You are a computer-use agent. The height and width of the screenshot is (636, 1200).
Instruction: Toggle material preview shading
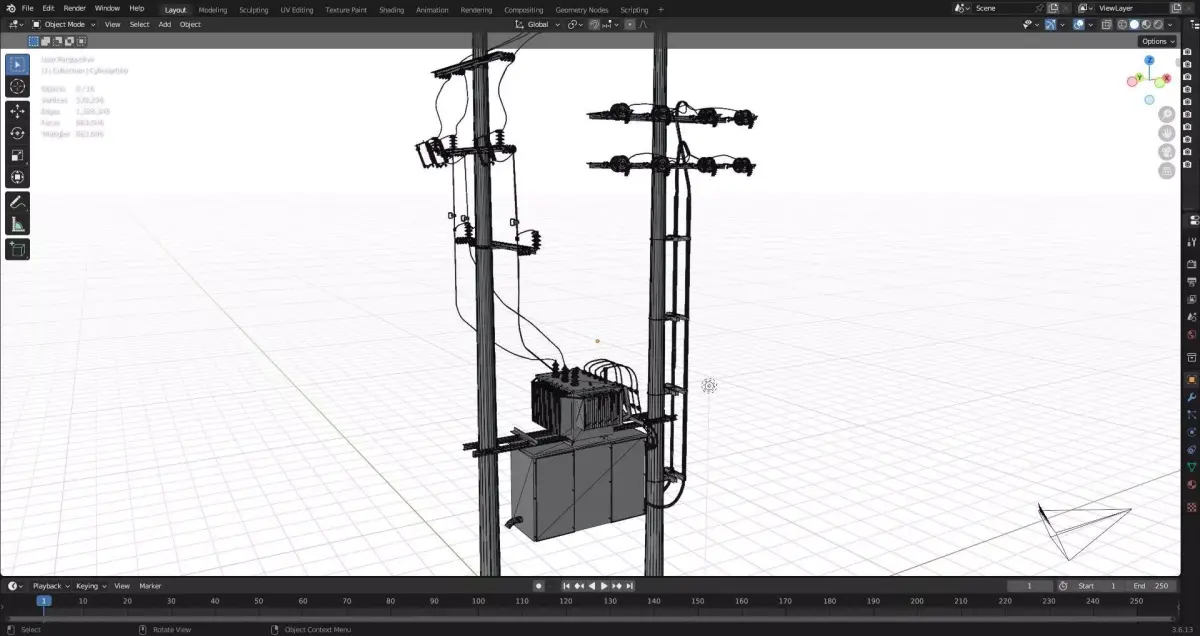coord(1146,24)
